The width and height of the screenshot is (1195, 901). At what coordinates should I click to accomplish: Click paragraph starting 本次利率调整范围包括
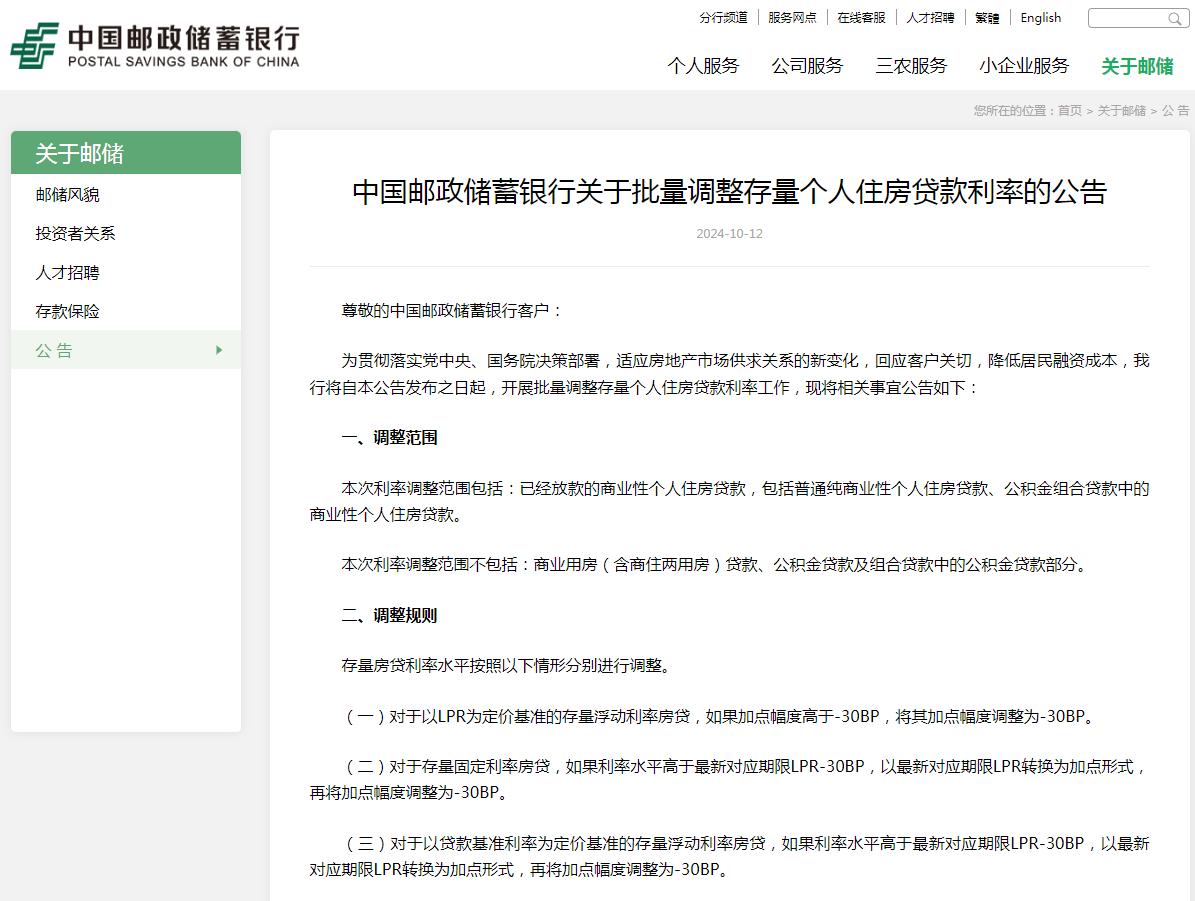[729, 501]
